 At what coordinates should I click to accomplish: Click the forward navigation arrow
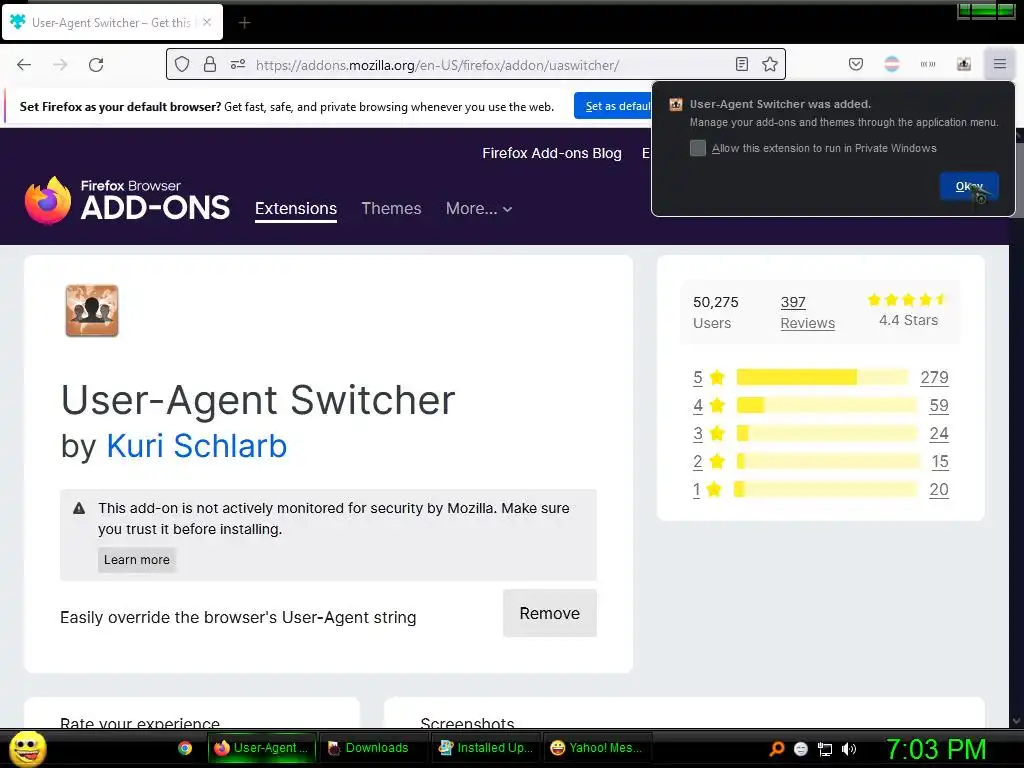click(x=60, y=65)
